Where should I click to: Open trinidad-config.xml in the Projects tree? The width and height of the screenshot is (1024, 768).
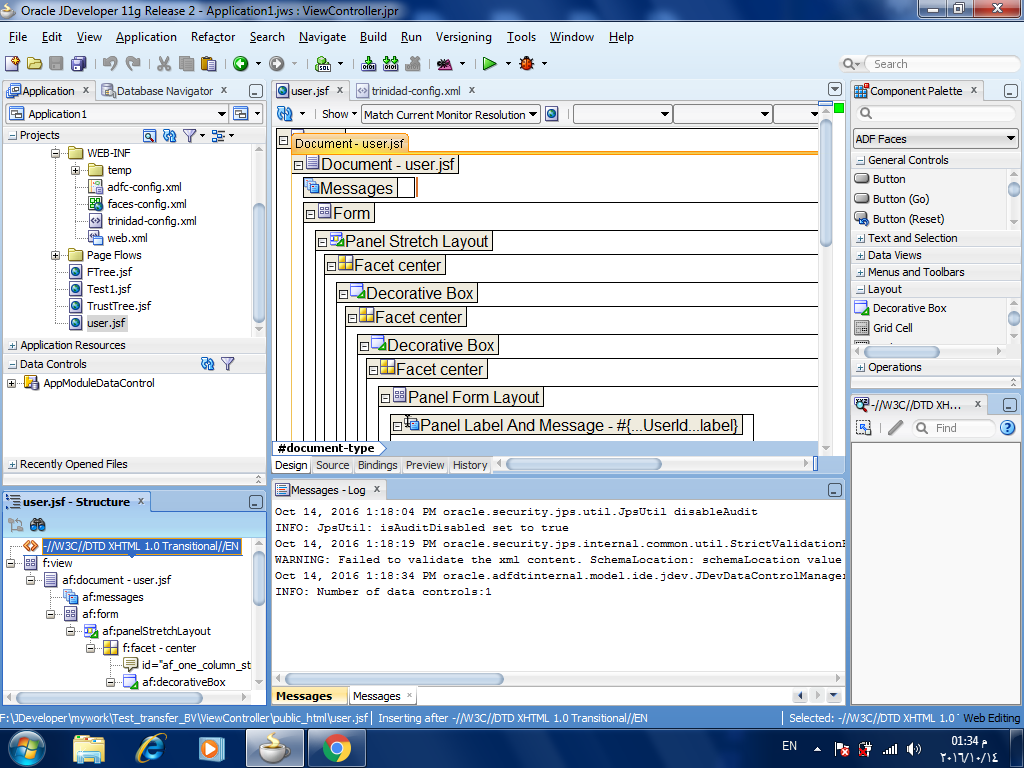[x=151, y=221]
